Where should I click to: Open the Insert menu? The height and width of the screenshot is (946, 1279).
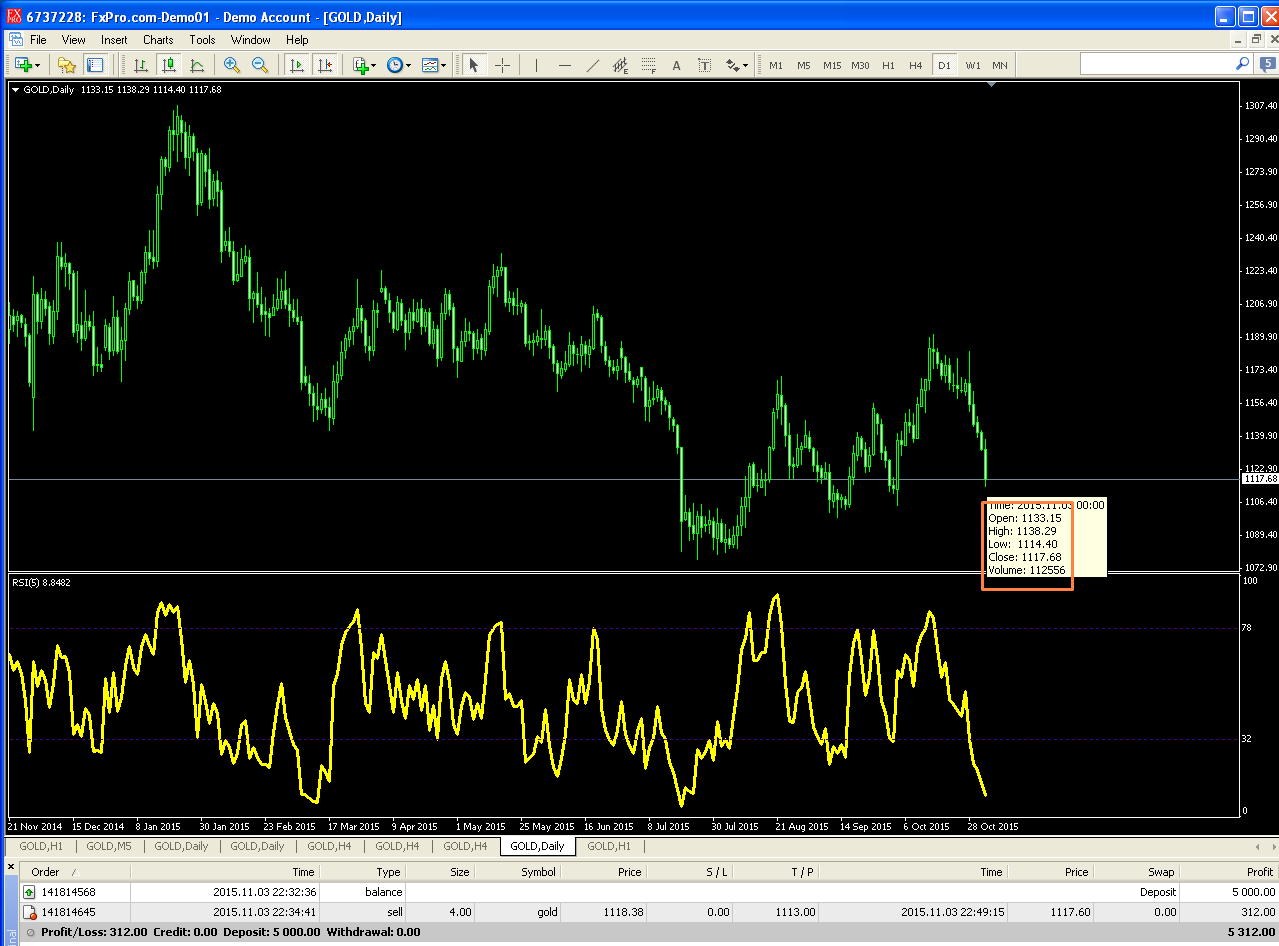[x=114, y=40]
